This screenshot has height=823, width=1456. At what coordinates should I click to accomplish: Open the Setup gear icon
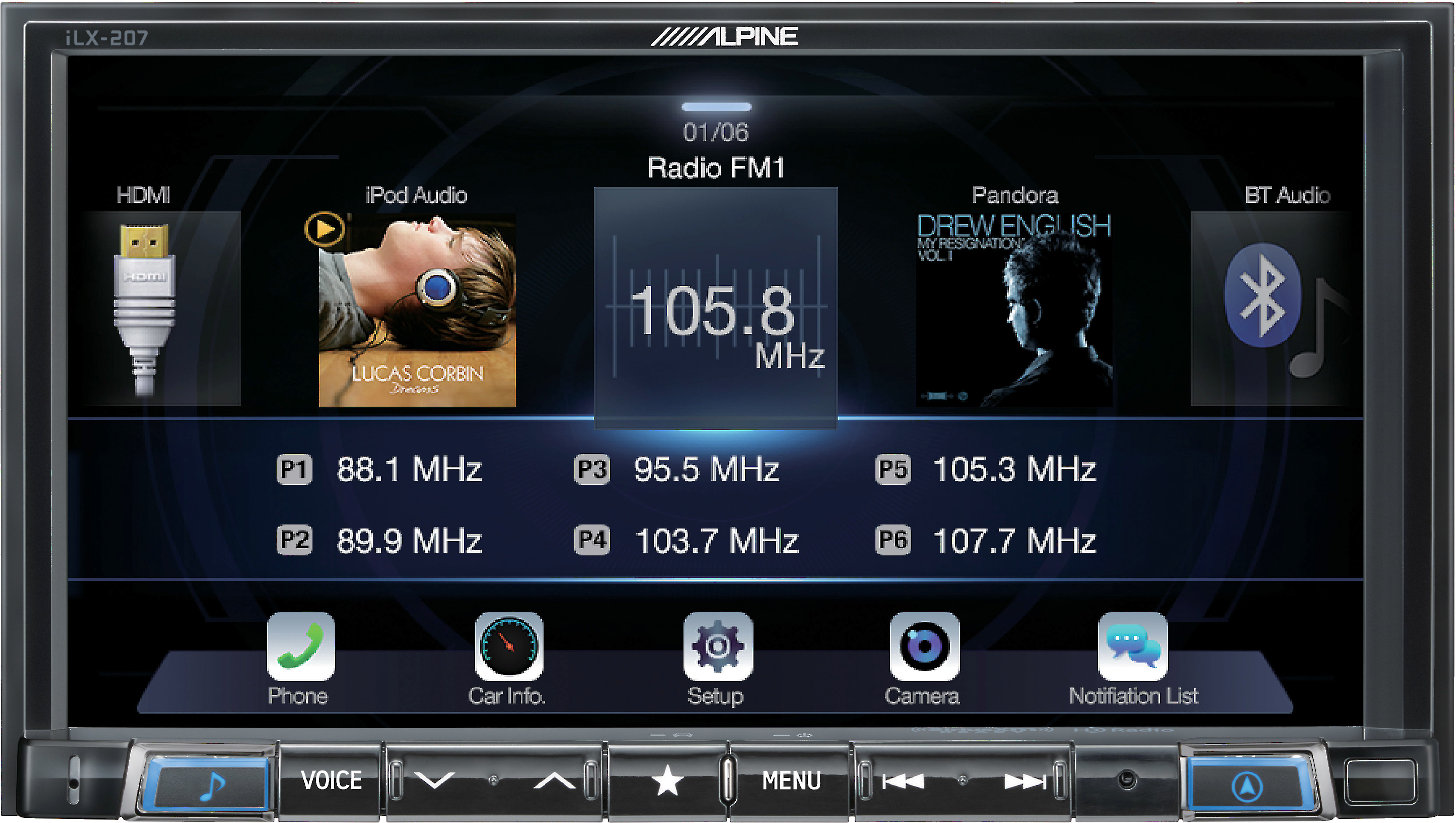pos(717,646)
